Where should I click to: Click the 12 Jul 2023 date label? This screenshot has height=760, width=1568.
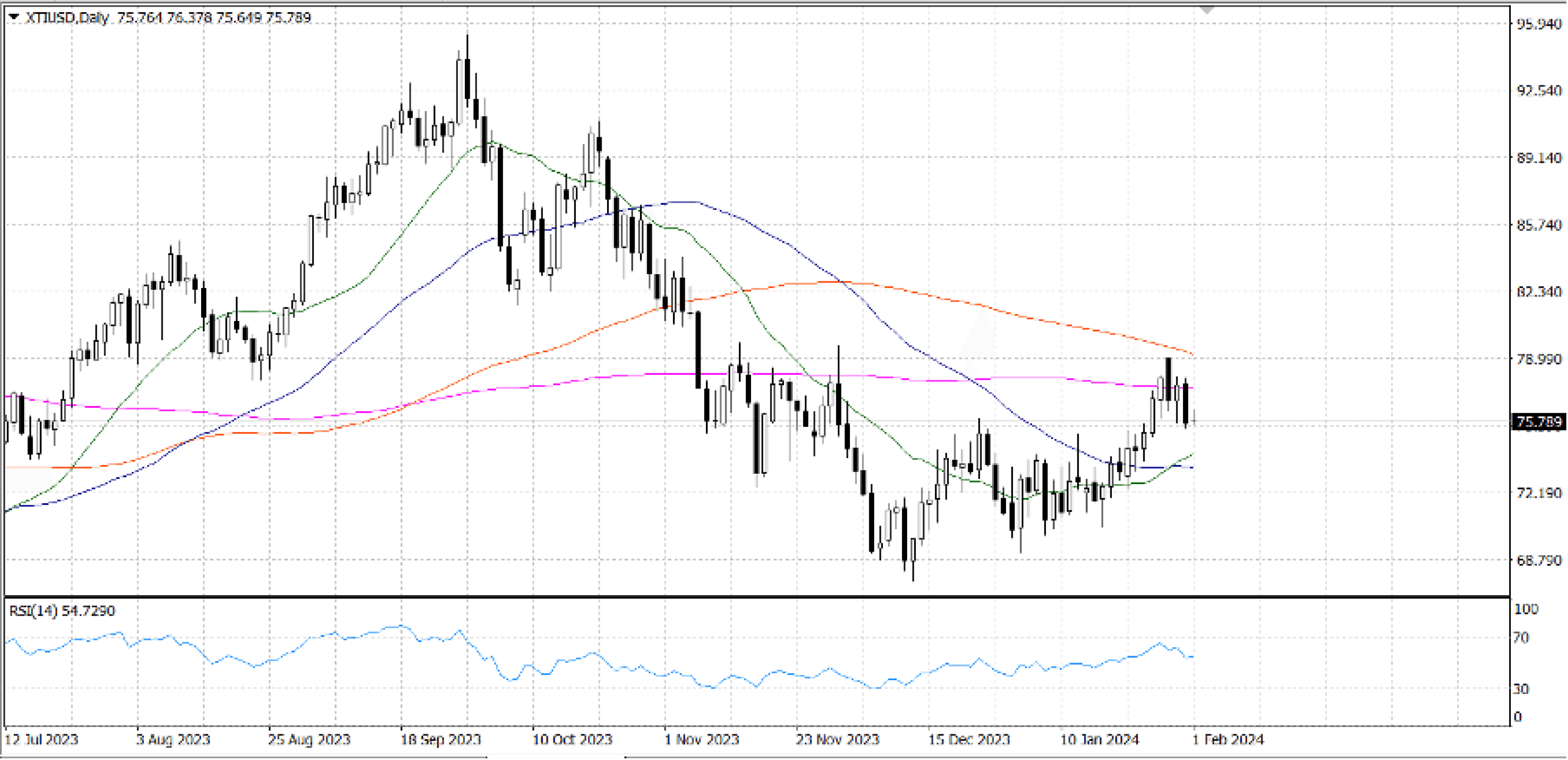point(41,739)
